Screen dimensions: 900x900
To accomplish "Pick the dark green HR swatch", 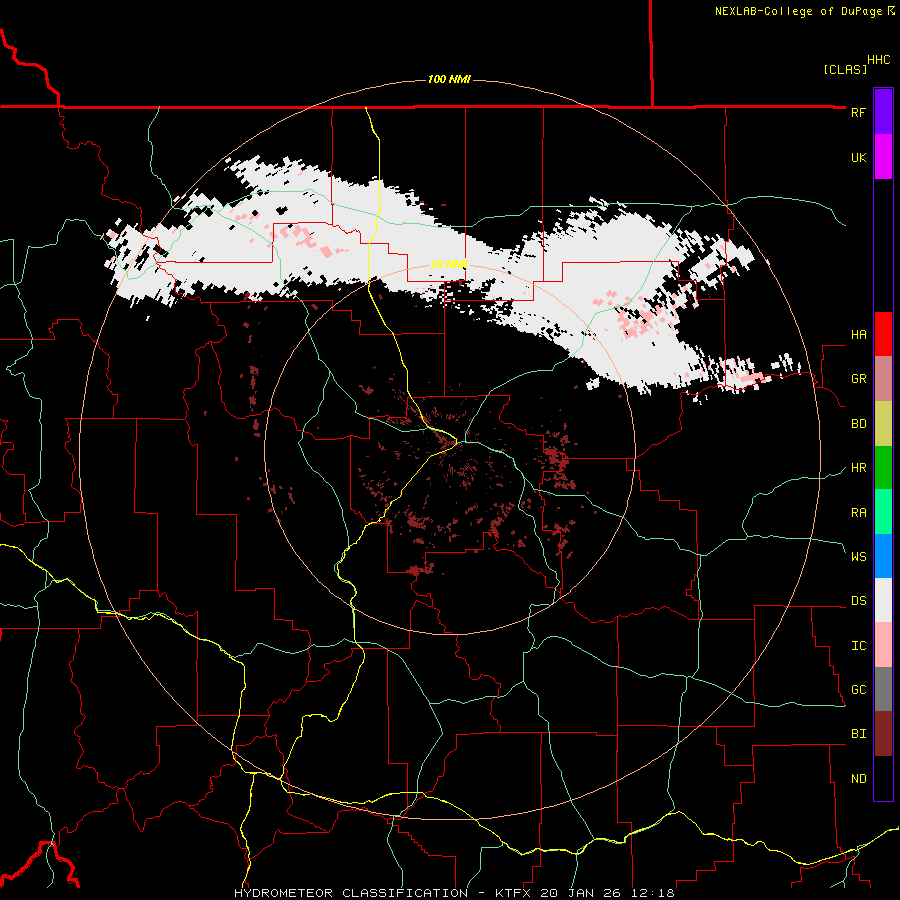I will point(883,468).
